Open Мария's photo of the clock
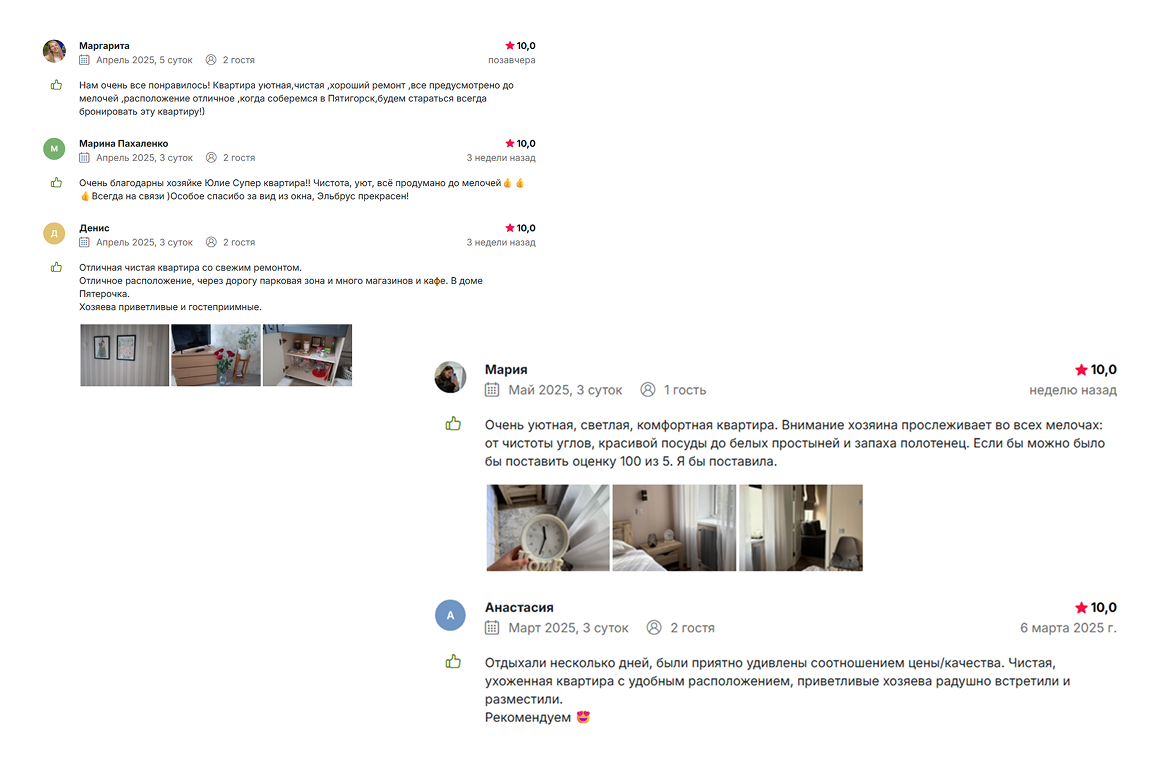The image size is (1160, 780). (548, 528)
